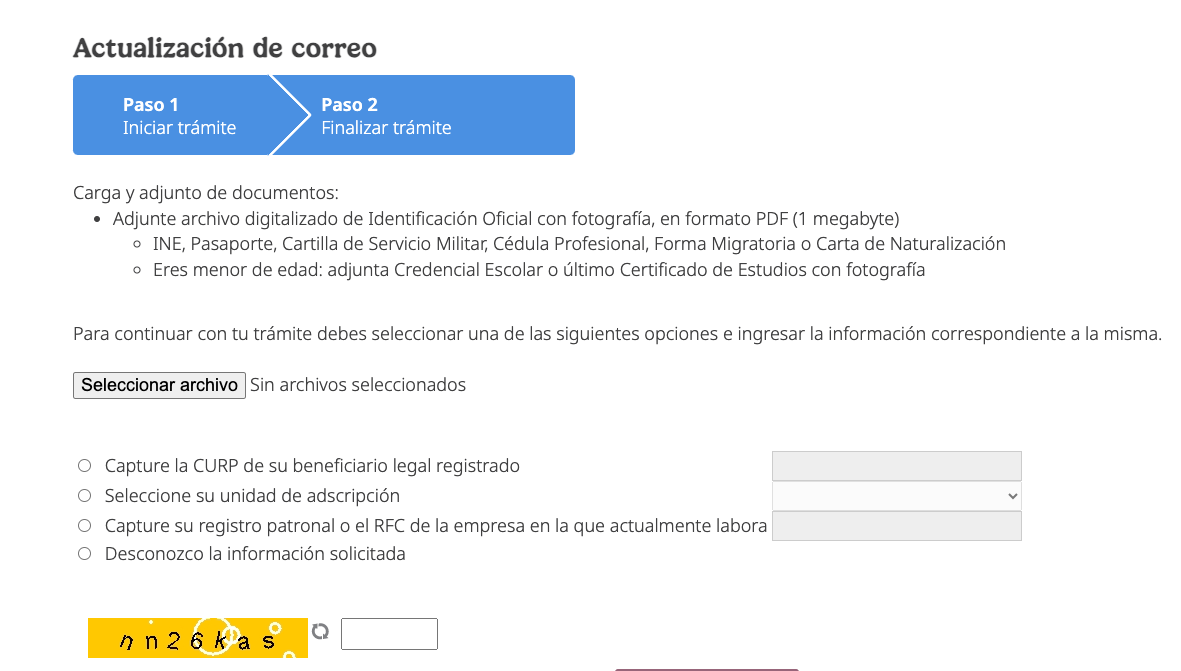Screen dimensions: 1181x671
Task: Go to Paso 1 Iniciar trámite step
Action: click(179, 116)
